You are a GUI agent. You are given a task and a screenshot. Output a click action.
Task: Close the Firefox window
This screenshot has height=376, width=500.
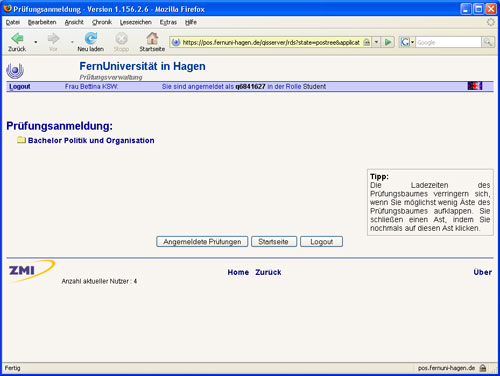pos(491,9)
